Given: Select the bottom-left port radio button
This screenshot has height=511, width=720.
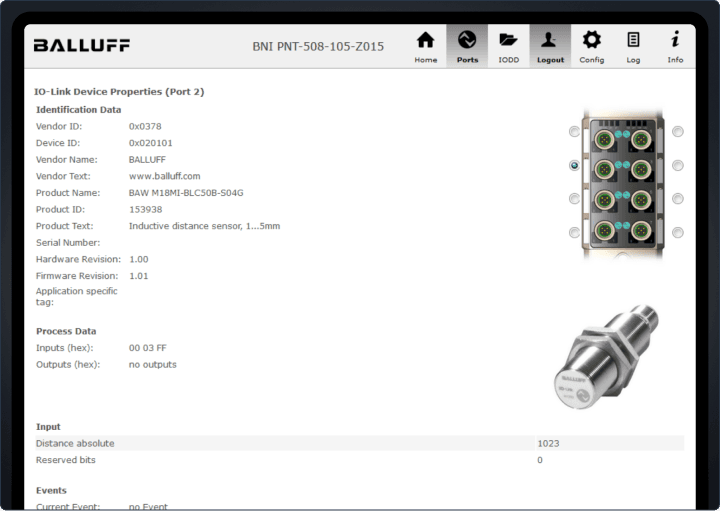Looking at the screenshot, I should (x=574, y=232).
